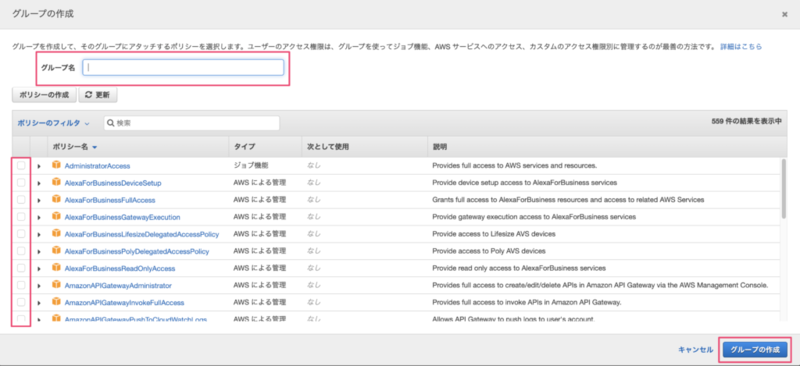This screenshot has height=366, width=800.
Task: Expand the AlexaForBusinessLifesizeDelegatedAccessPolicy row arrow
Action: point(39,235)
